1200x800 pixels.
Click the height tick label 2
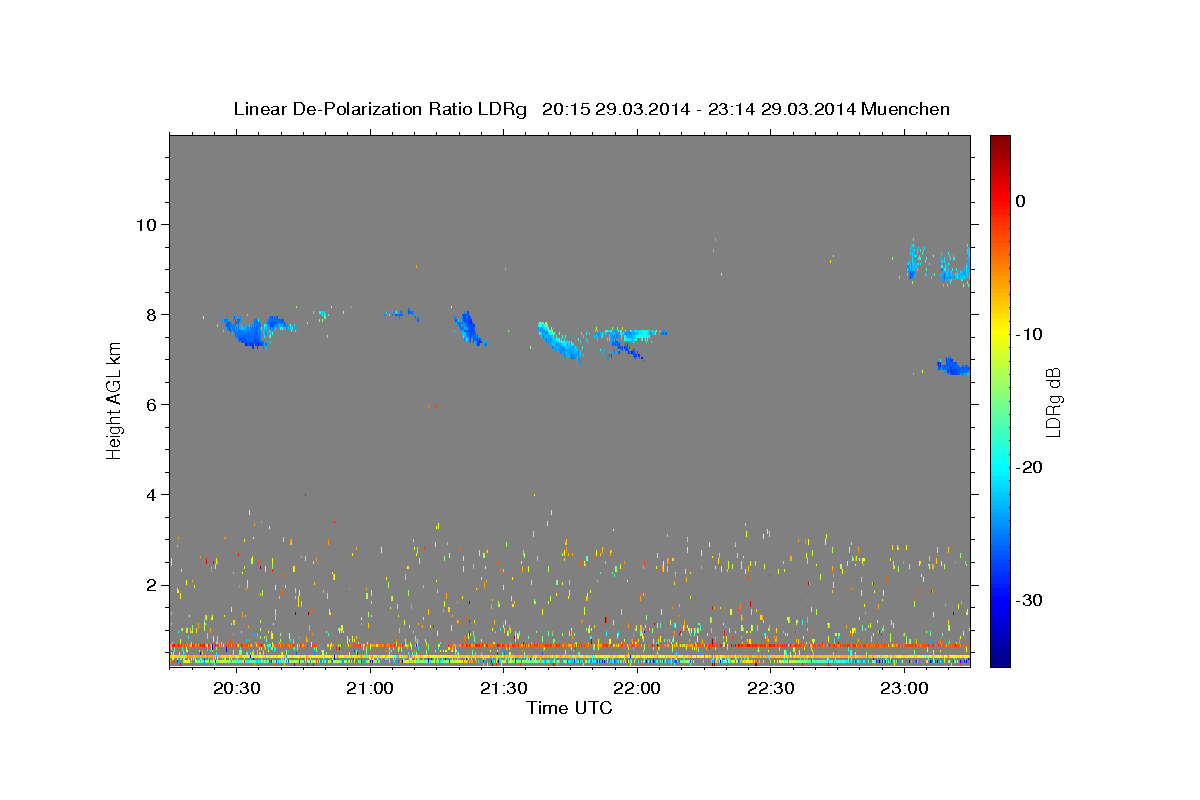pos(154,585)
